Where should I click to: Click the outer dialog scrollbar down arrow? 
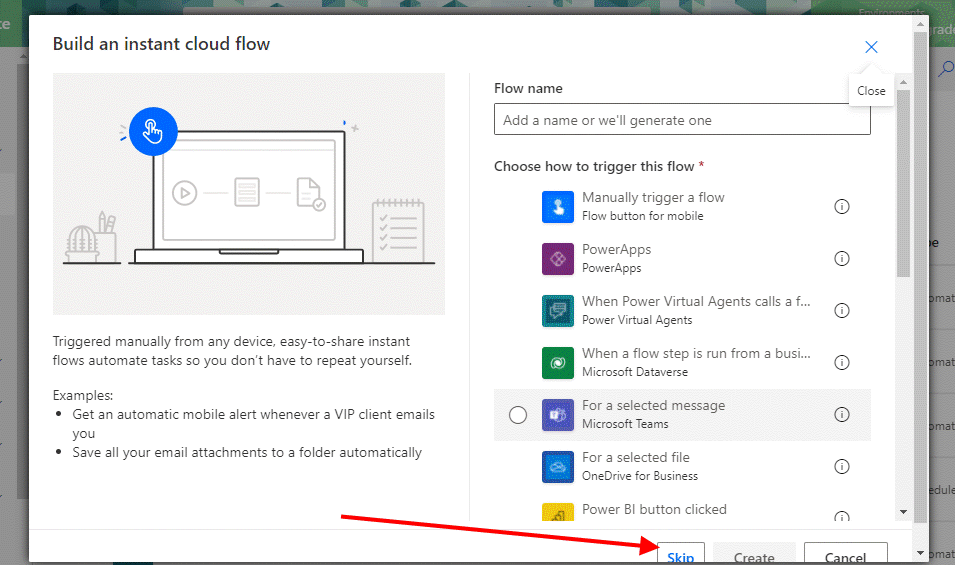tap(920, 553)
